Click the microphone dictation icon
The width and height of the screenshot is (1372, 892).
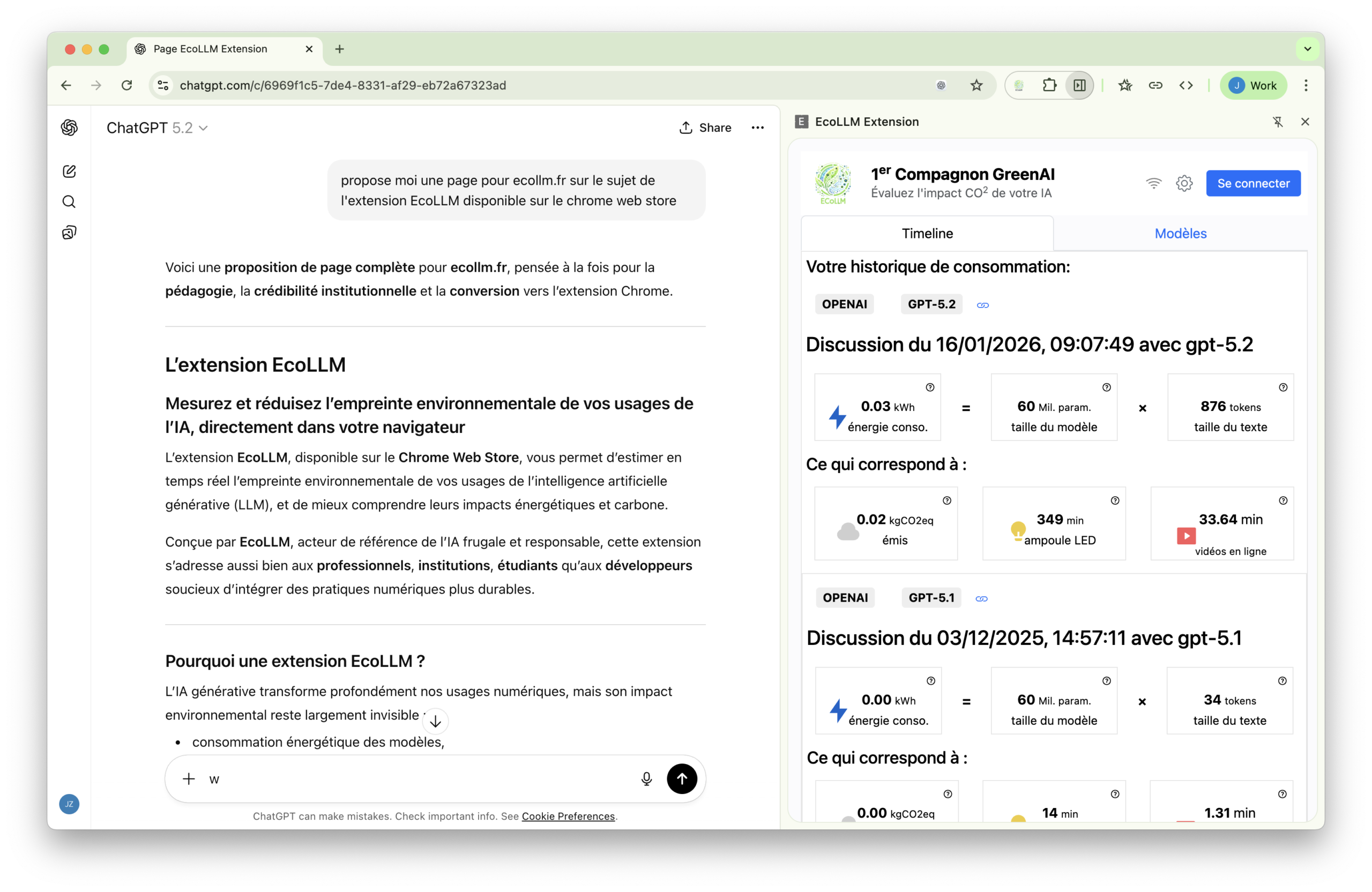[646, 779]
